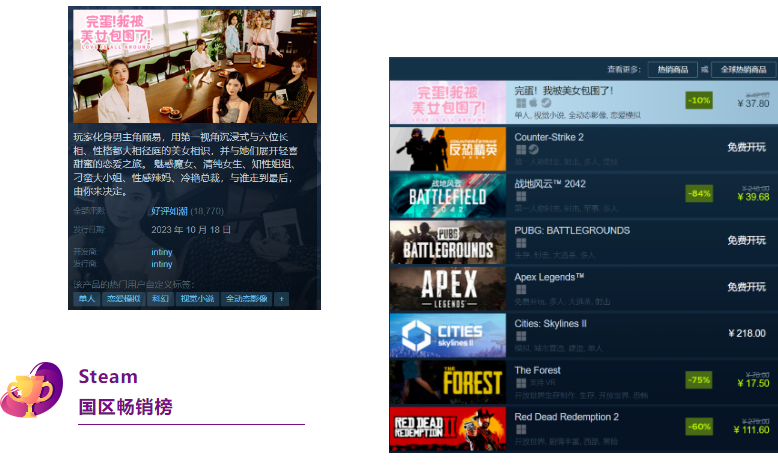Open the 完蛋!我被美女包围了! capsule image in list
Screen dimensions: 778x469
click(x=448, y=103)
